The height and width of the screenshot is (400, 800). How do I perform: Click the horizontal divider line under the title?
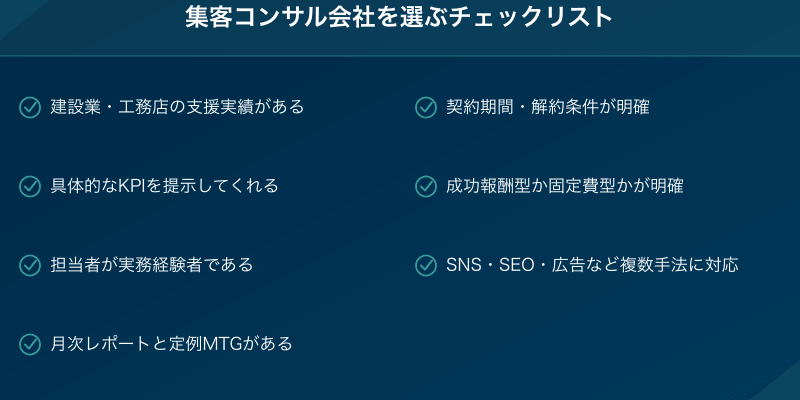click(x=400, y=56)
